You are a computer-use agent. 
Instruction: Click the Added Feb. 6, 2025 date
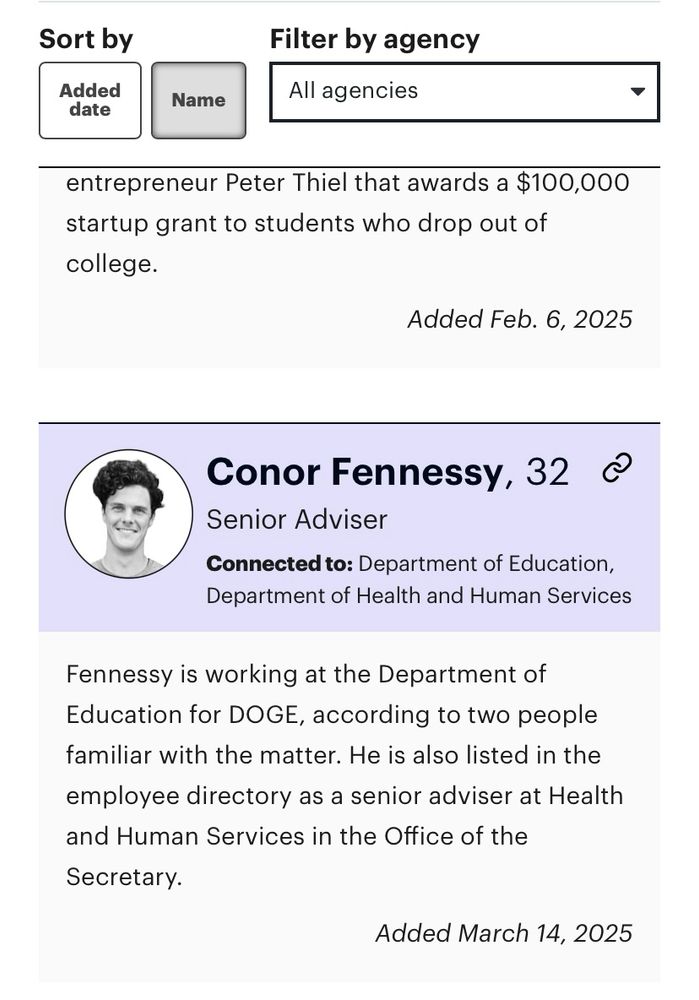[520, 319]
